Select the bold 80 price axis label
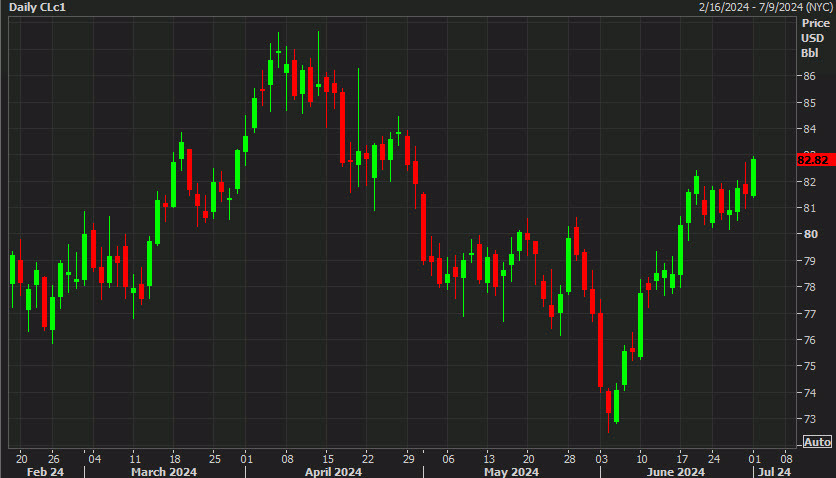 click(810, 234)
